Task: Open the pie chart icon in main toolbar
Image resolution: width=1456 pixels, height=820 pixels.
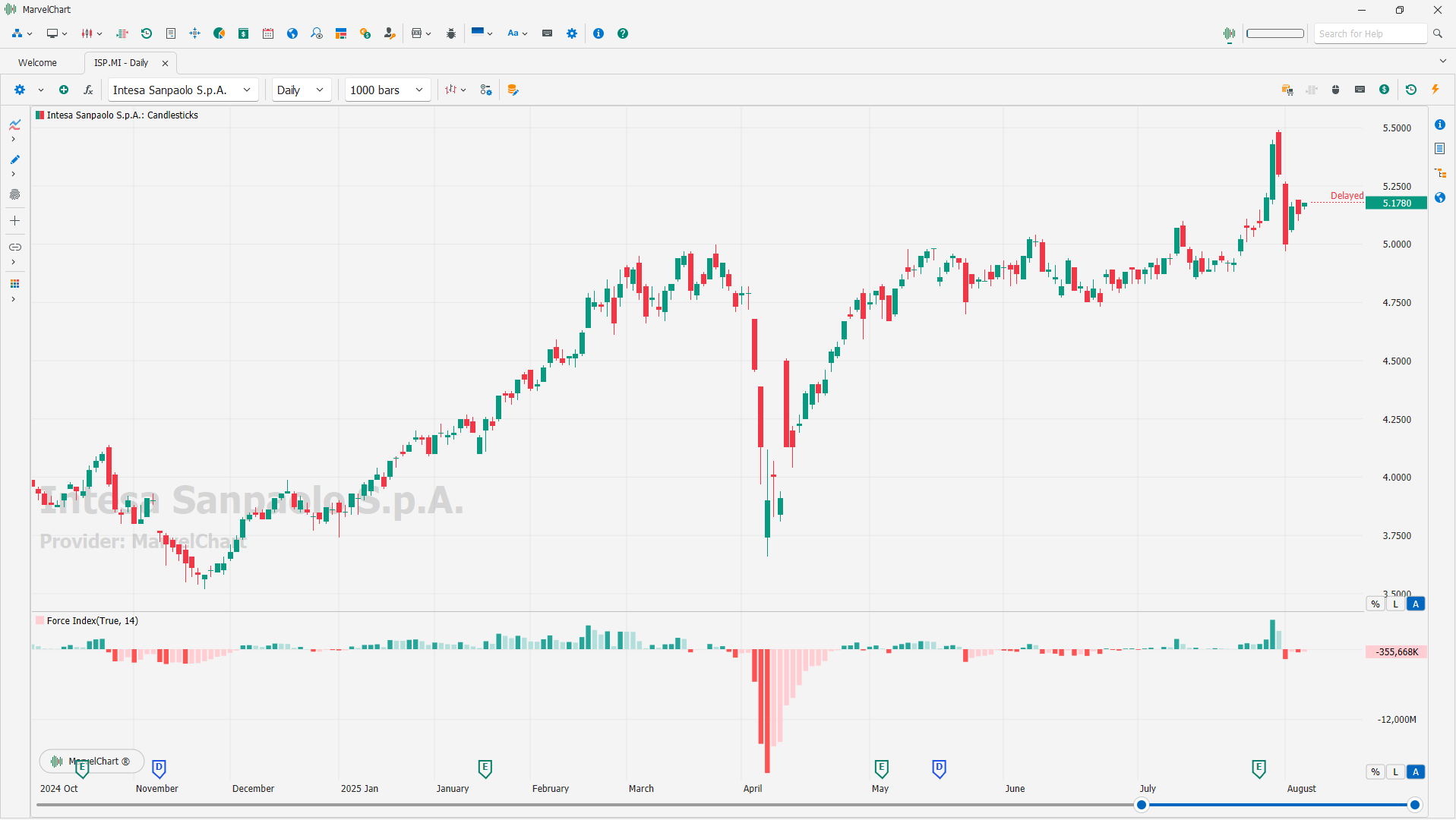Action: (220, 33)
